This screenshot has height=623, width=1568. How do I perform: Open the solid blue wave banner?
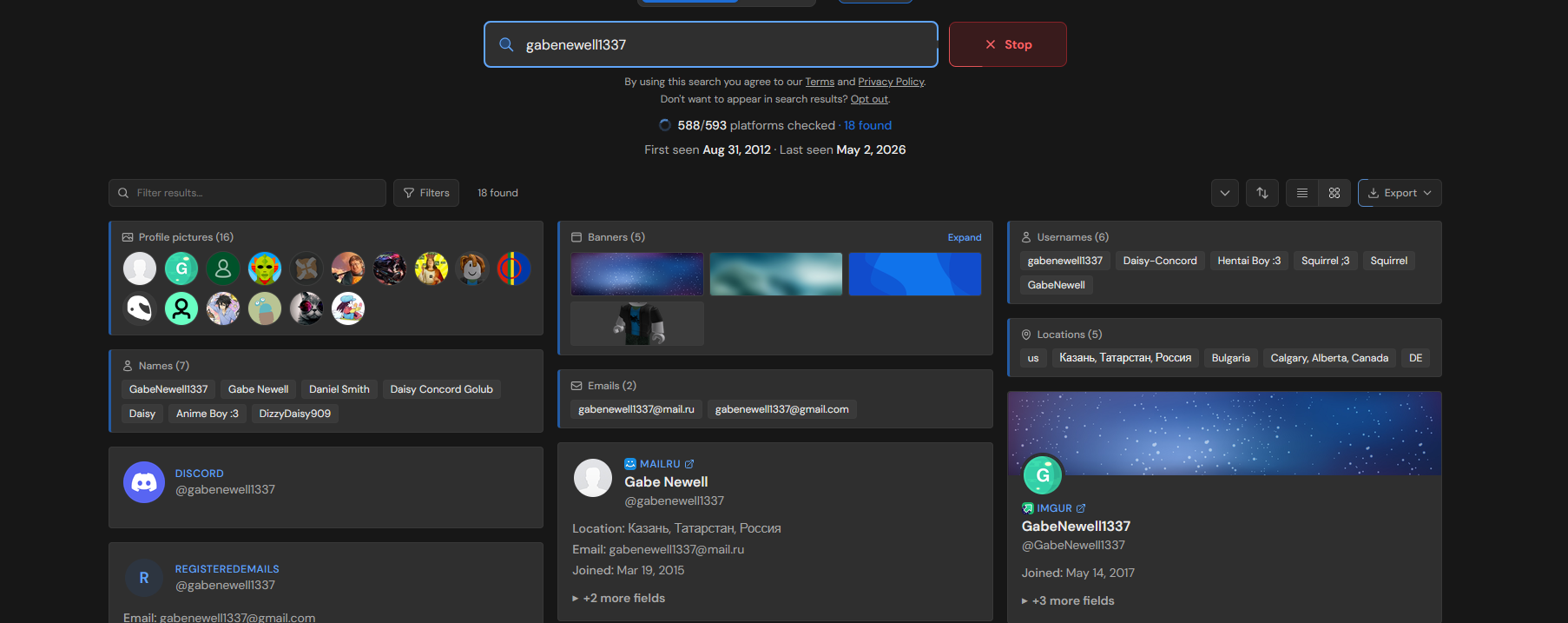[x=915, y=274]
